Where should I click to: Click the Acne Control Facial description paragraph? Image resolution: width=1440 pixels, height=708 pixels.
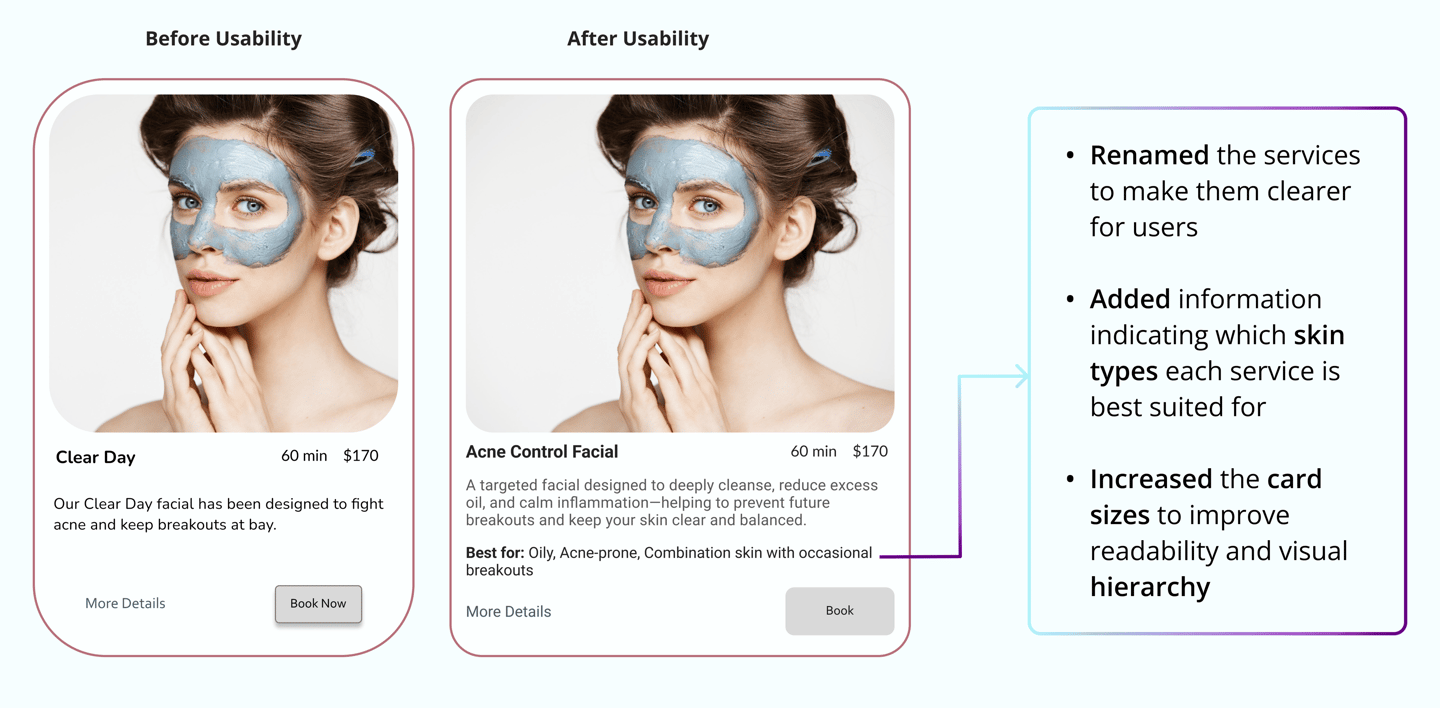click(x=672, y=502)
